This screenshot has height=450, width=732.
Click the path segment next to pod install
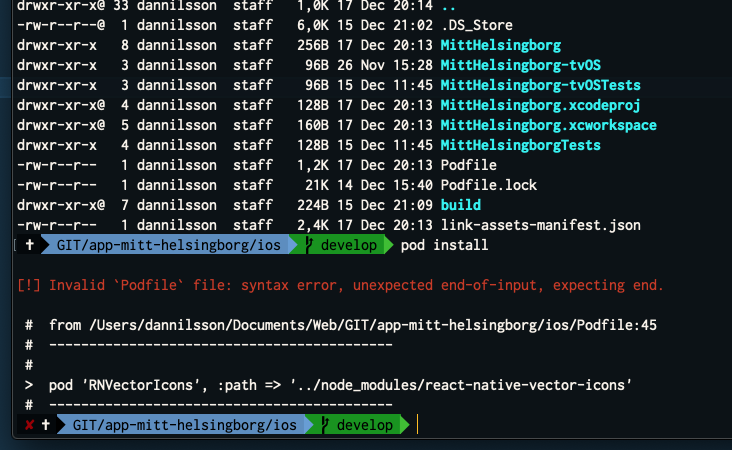169,245
